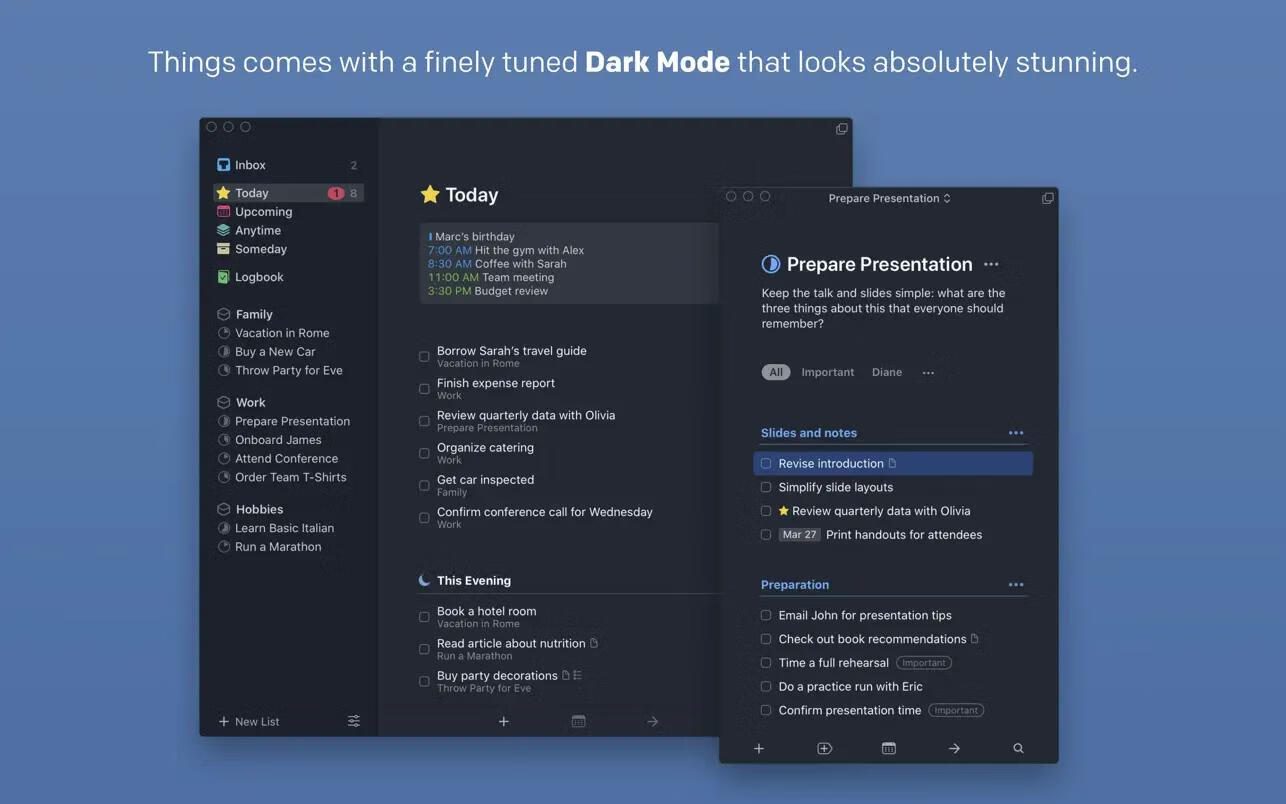
Task: Click the Logbook icon in sidebar
Action: click(224, 277)
